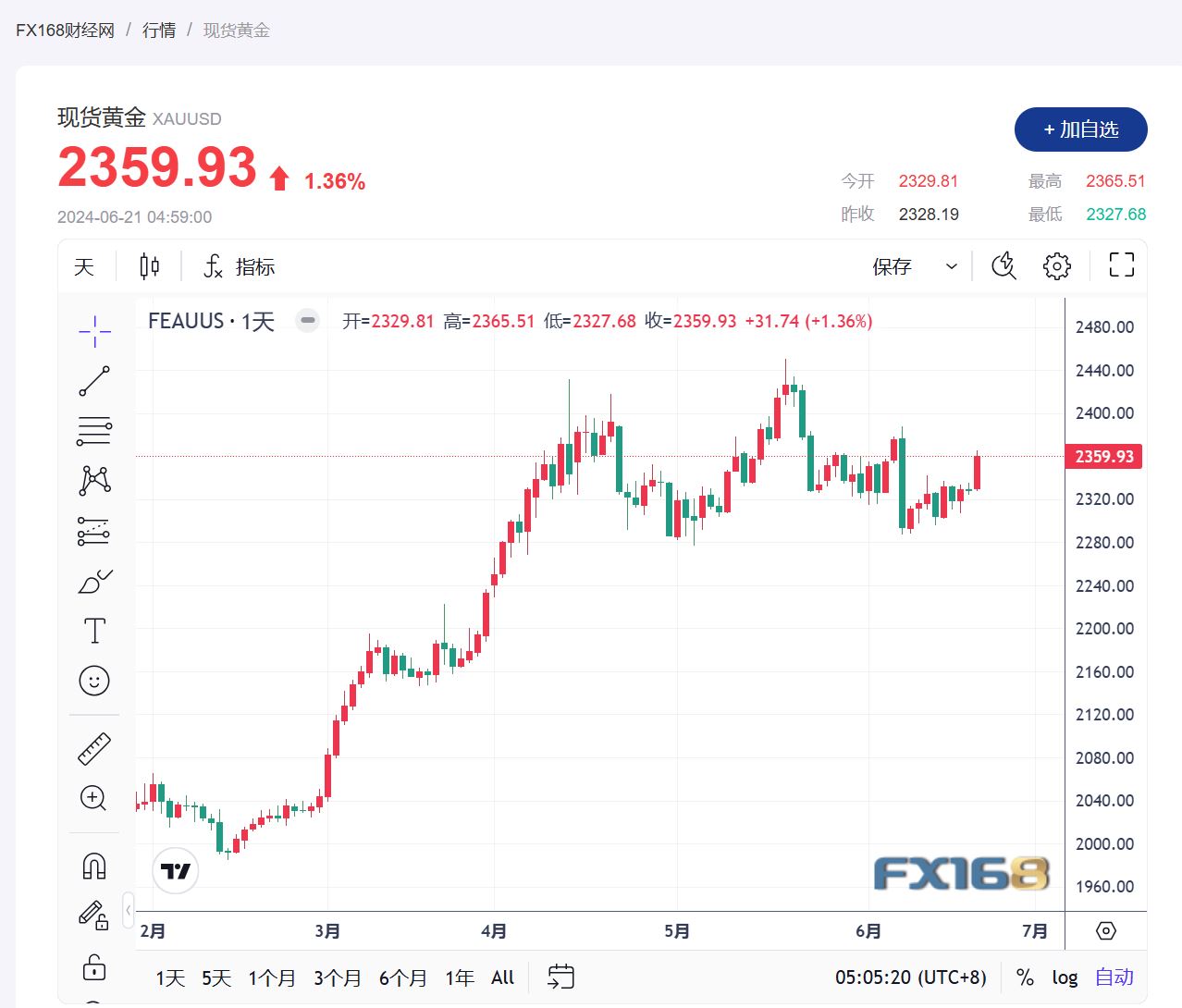Viewport: 1182px width, 1008px height.
Task: Open the 天 interval dropdown
Action: 84,266
